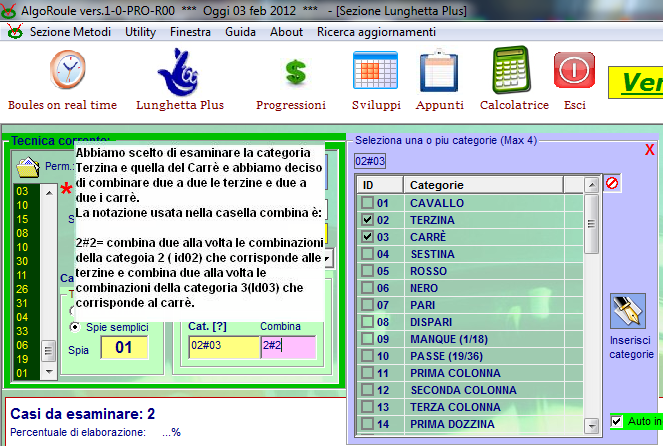
Task: Check the 09 MANQUE (1/18) checkbox
Action: click(x=367, y=339)
